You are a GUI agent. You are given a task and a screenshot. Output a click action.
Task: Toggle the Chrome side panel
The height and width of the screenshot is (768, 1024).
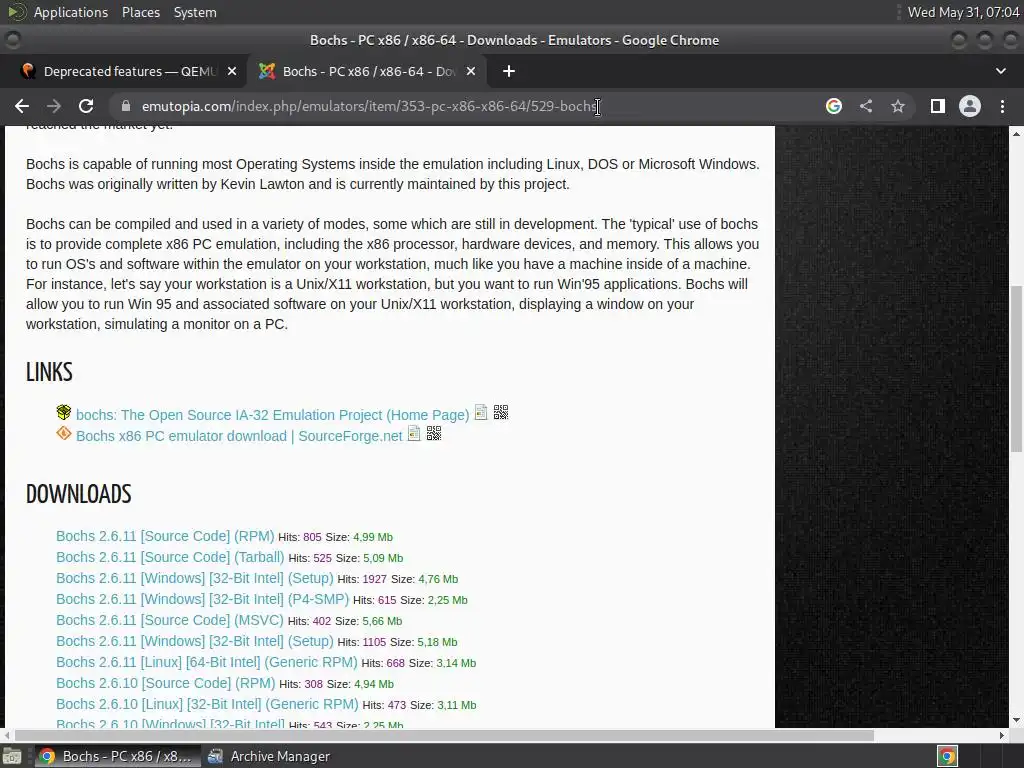938,106
